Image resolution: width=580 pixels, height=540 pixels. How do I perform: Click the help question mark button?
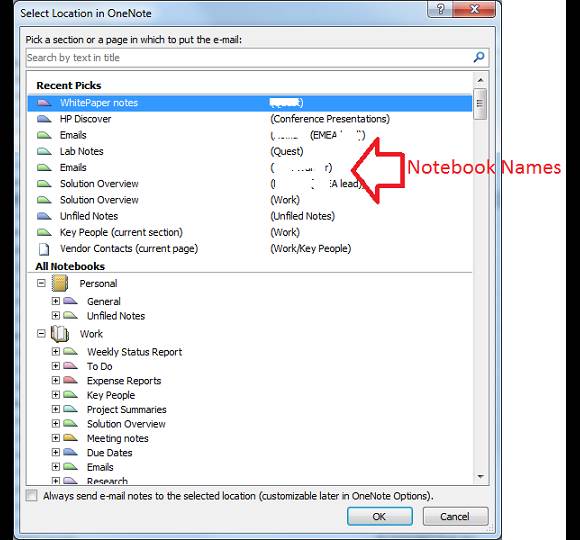[441, 9]
